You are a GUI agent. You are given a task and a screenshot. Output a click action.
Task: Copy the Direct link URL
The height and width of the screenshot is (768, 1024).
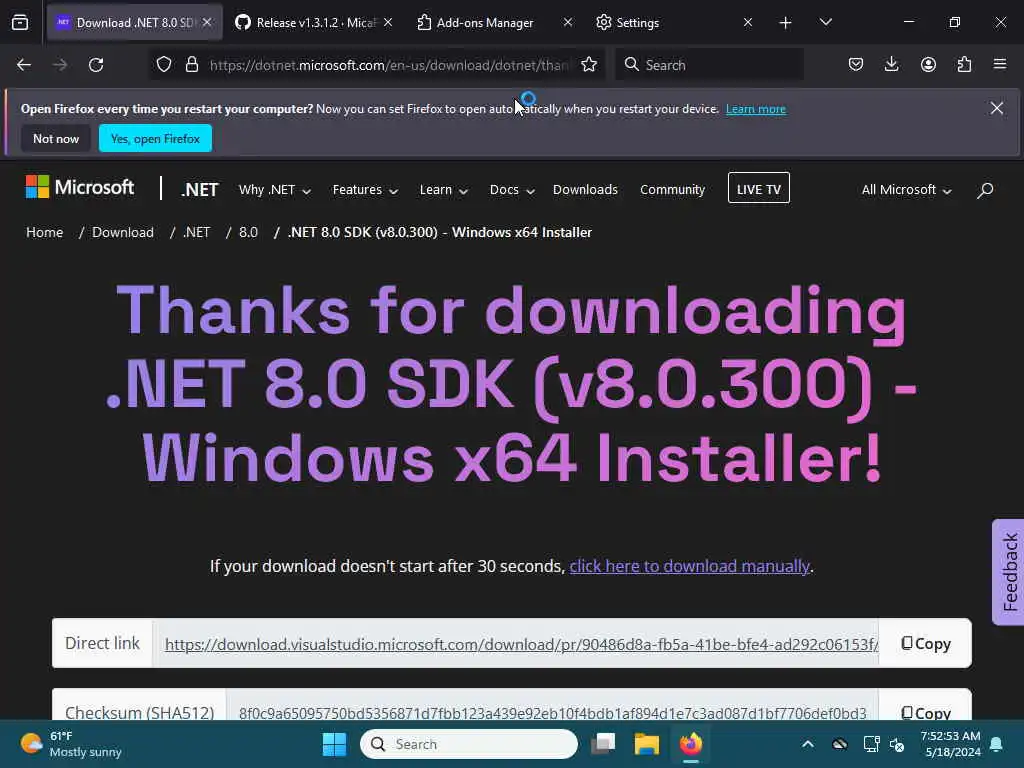tap(925, 644)
